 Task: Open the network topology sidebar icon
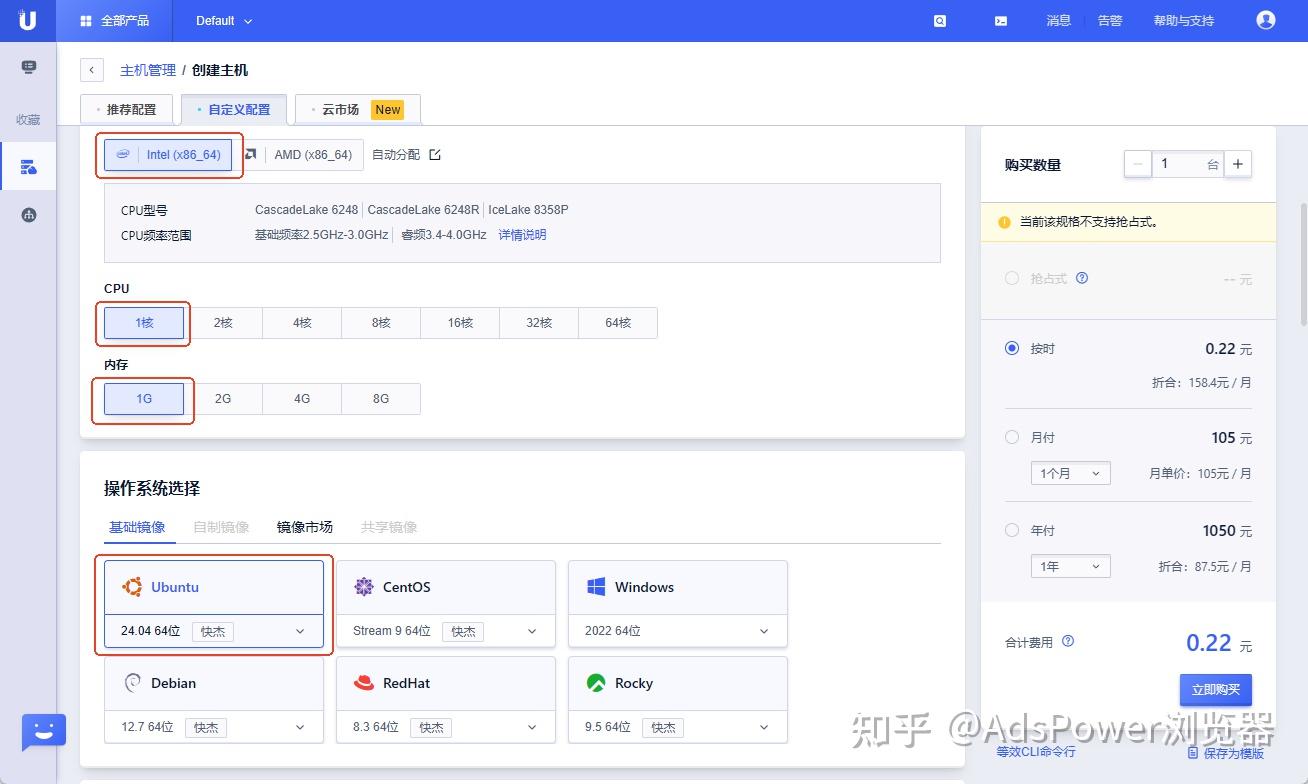28,214
